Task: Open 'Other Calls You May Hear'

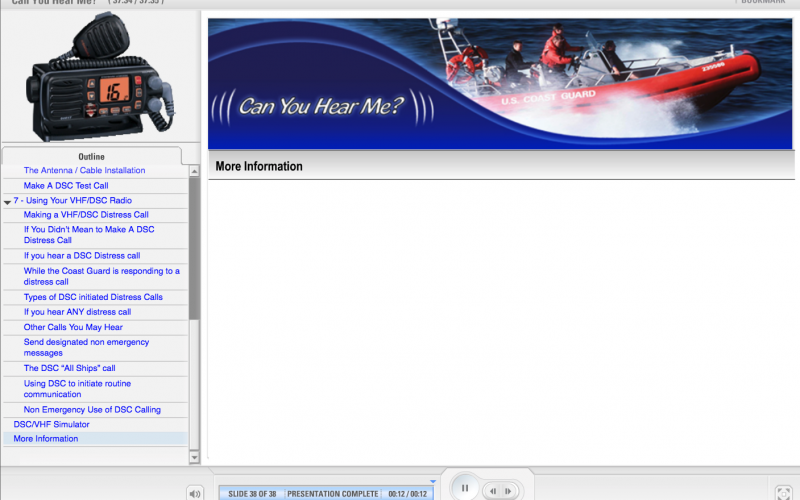Action: coord(73,327)
